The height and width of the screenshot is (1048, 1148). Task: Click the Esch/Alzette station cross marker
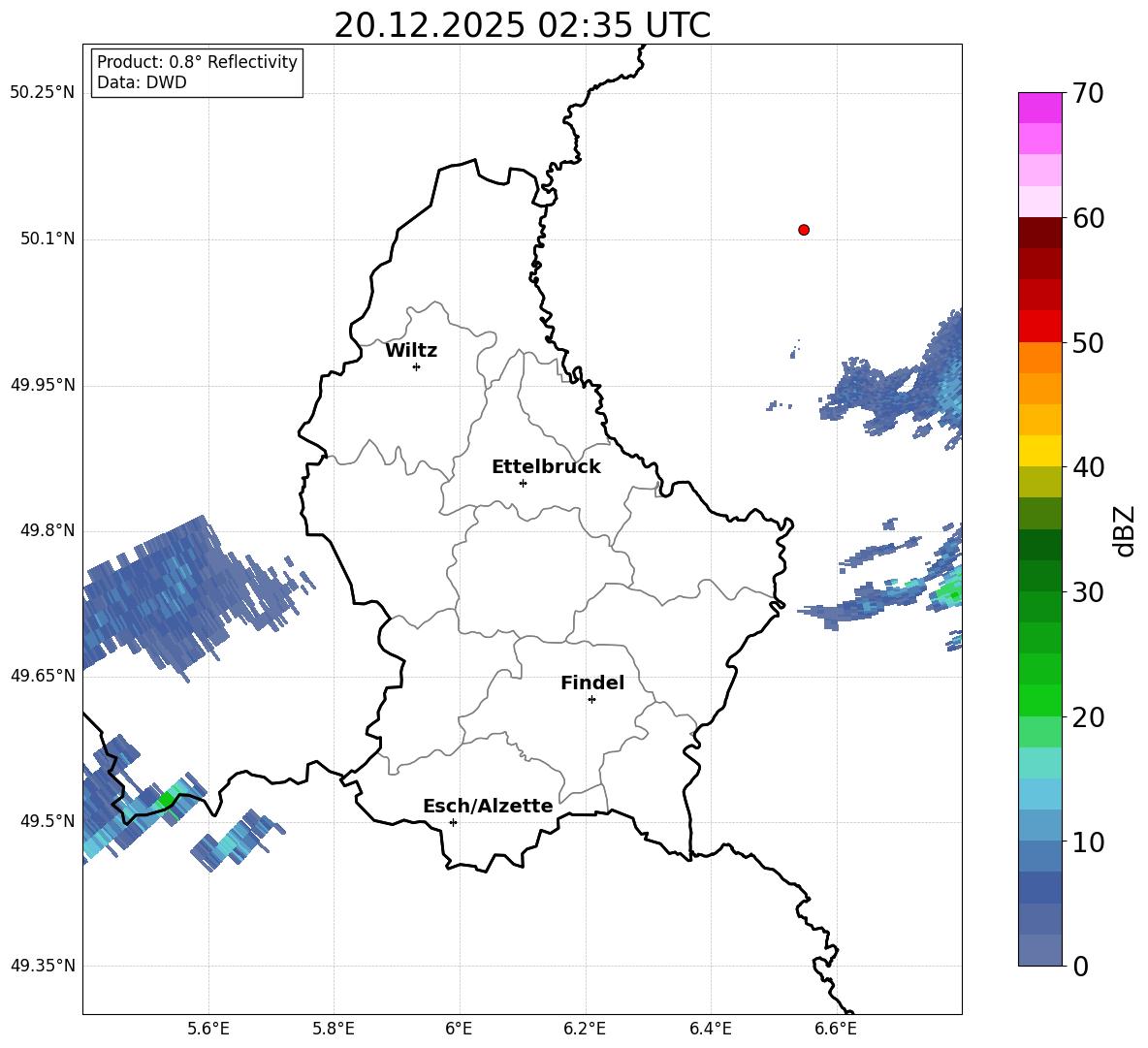point(453,822)
